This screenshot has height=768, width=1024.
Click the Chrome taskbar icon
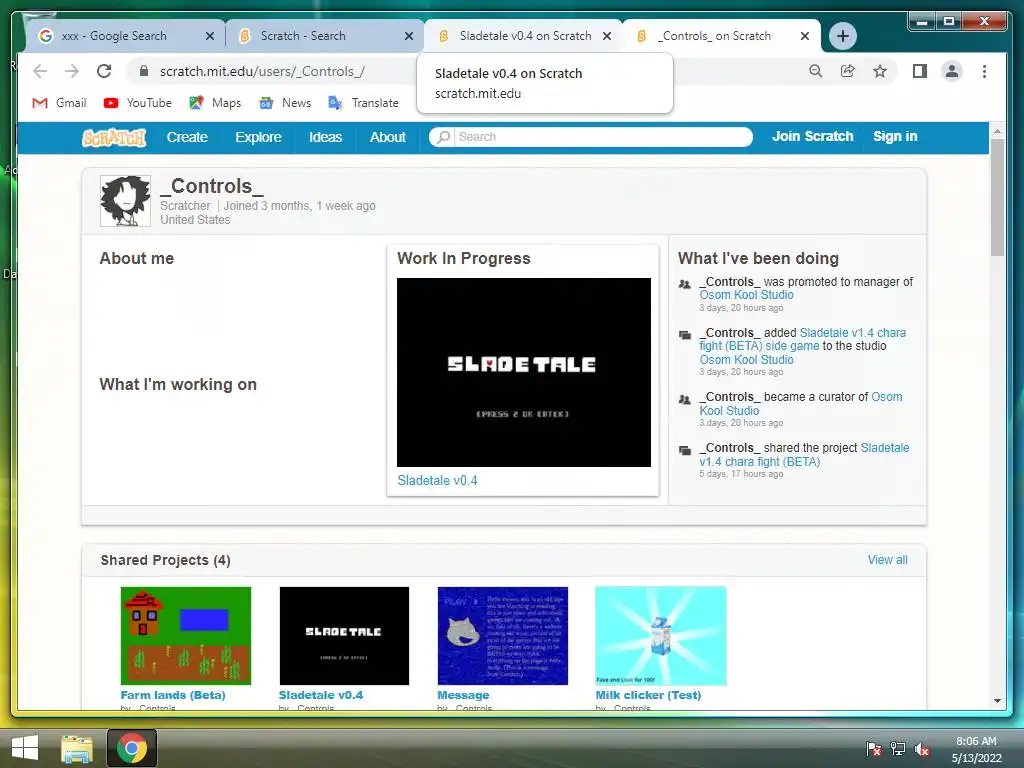132,748
